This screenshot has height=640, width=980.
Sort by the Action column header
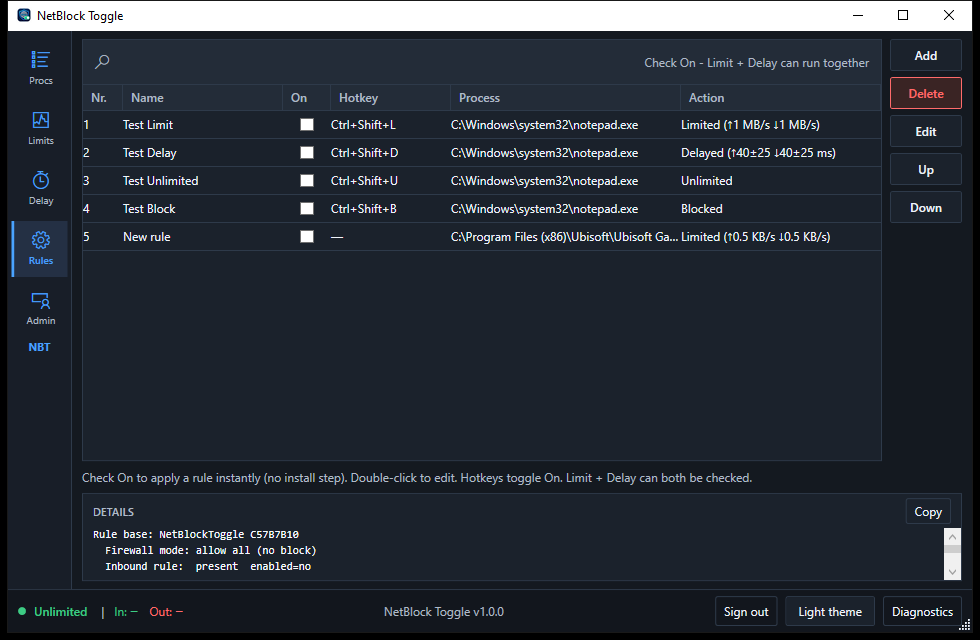pos(781,98)
